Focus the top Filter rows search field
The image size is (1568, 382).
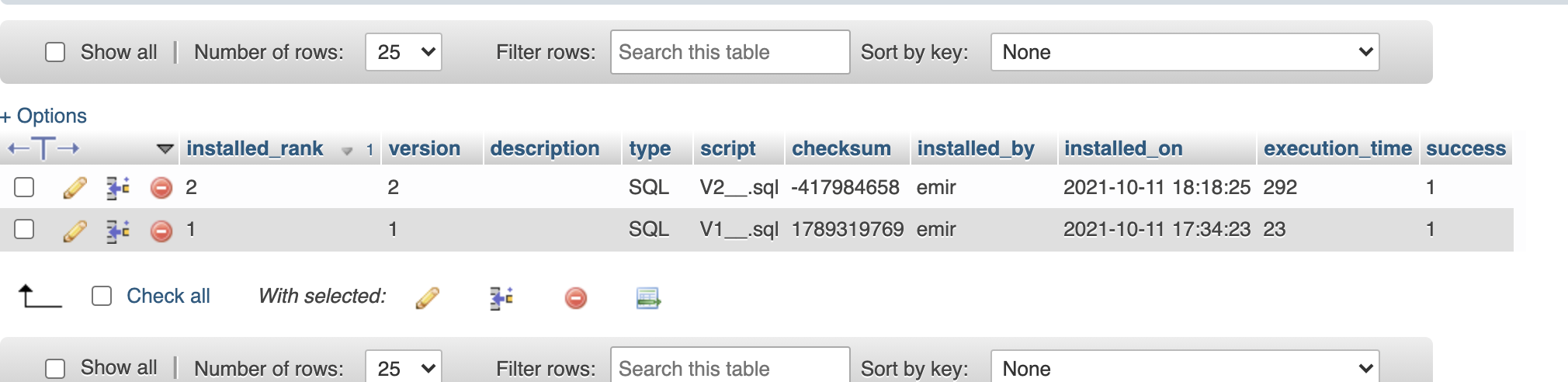(x=730, y=52)
